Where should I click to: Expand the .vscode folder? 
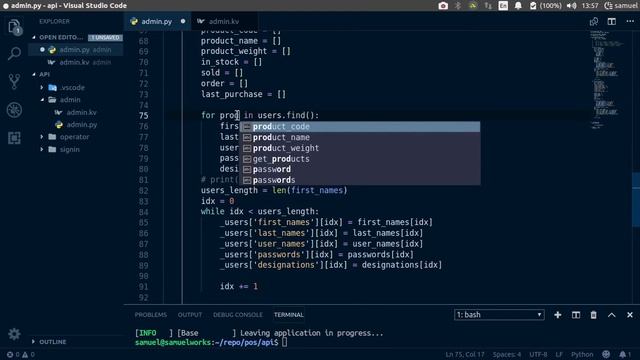click(x=42, y=87)
